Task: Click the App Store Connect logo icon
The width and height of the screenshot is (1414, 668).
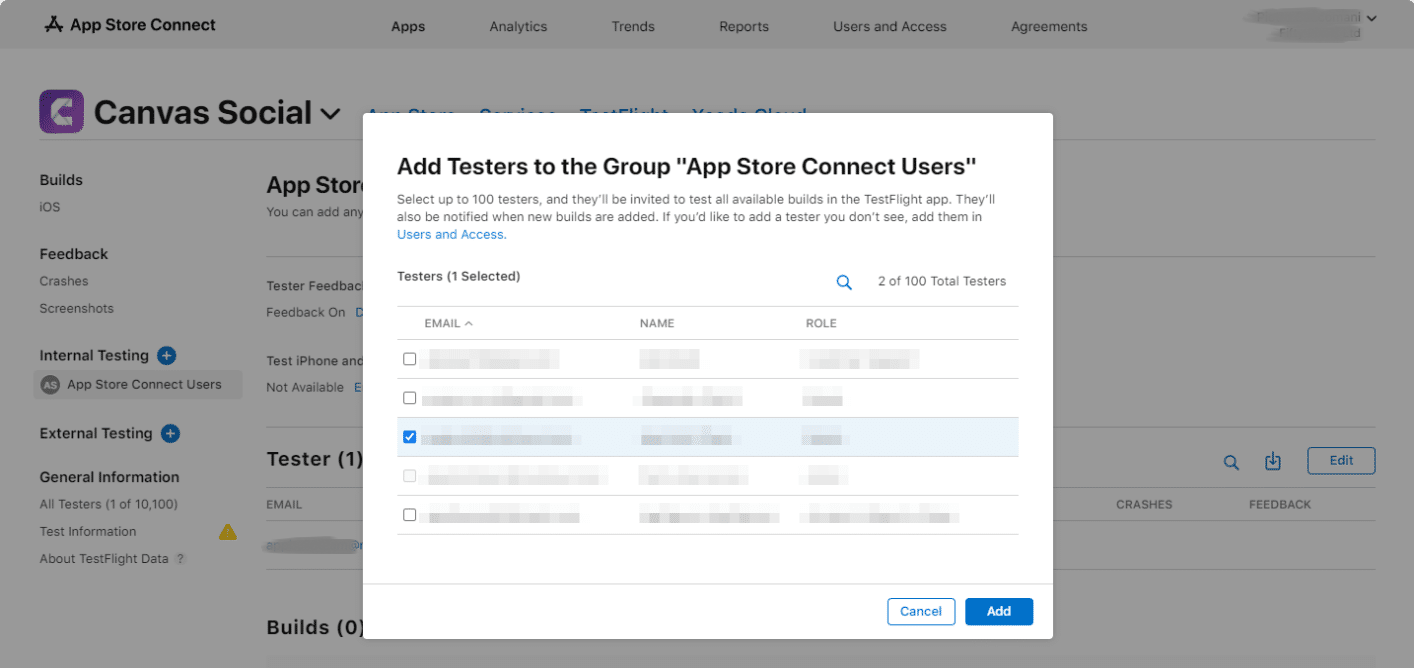Action: pyautogui.click(x=53, y=25)
